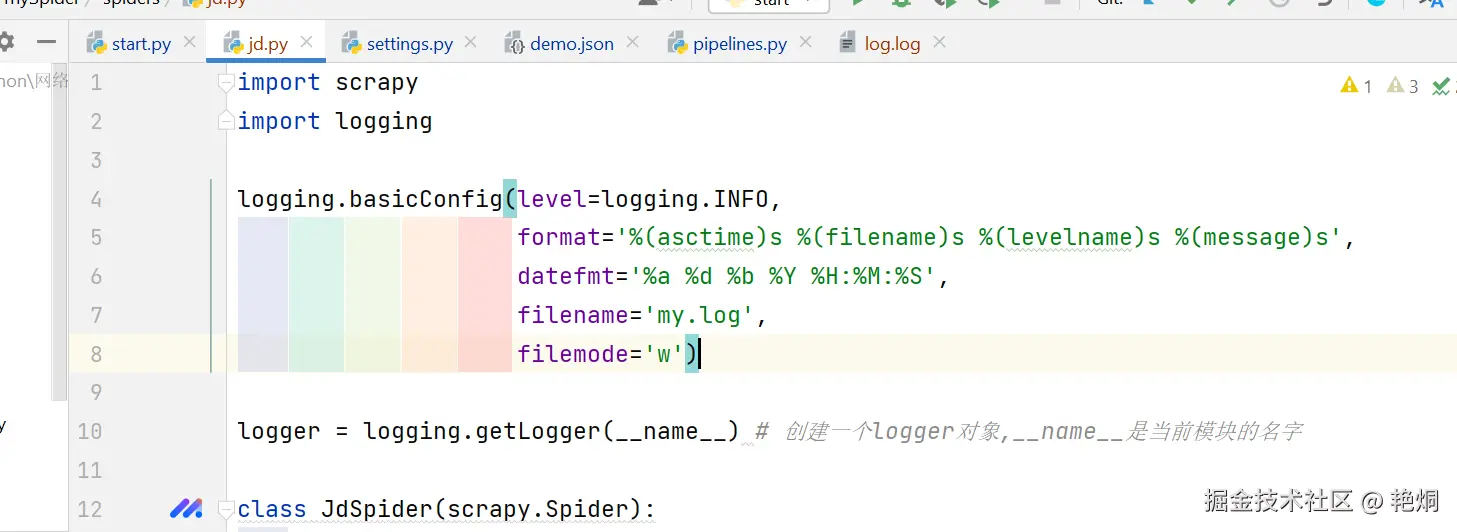Click '%(levelname)s' in the format string
Viewport: 1457px width, 532px height.
pos(1070,238)
